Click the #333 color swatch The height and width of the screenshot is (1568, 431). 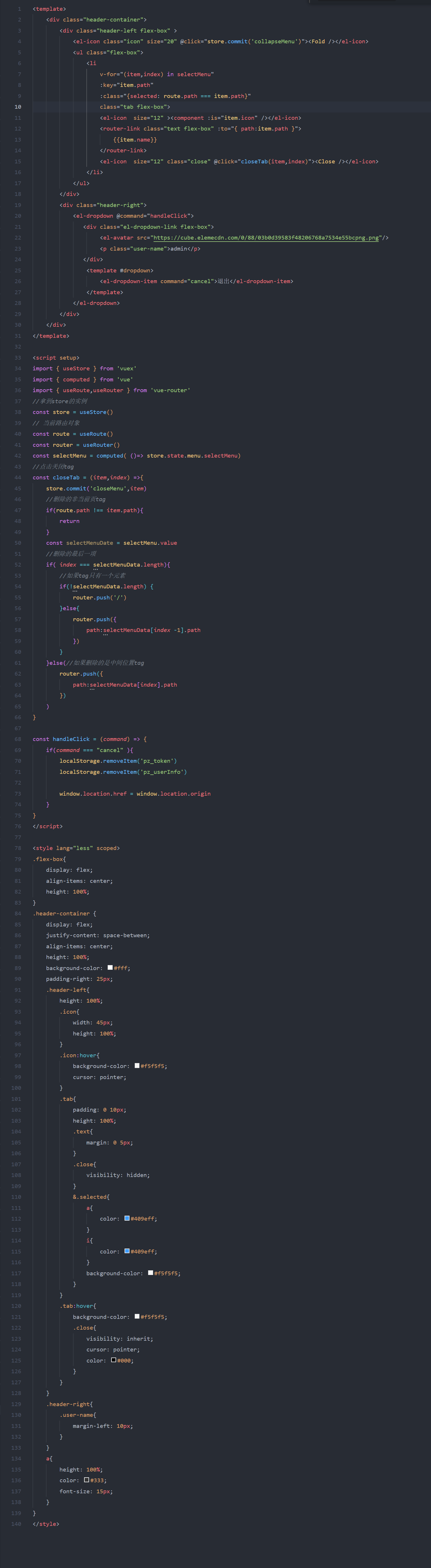pyautogui.click(x=86, y=1480)
